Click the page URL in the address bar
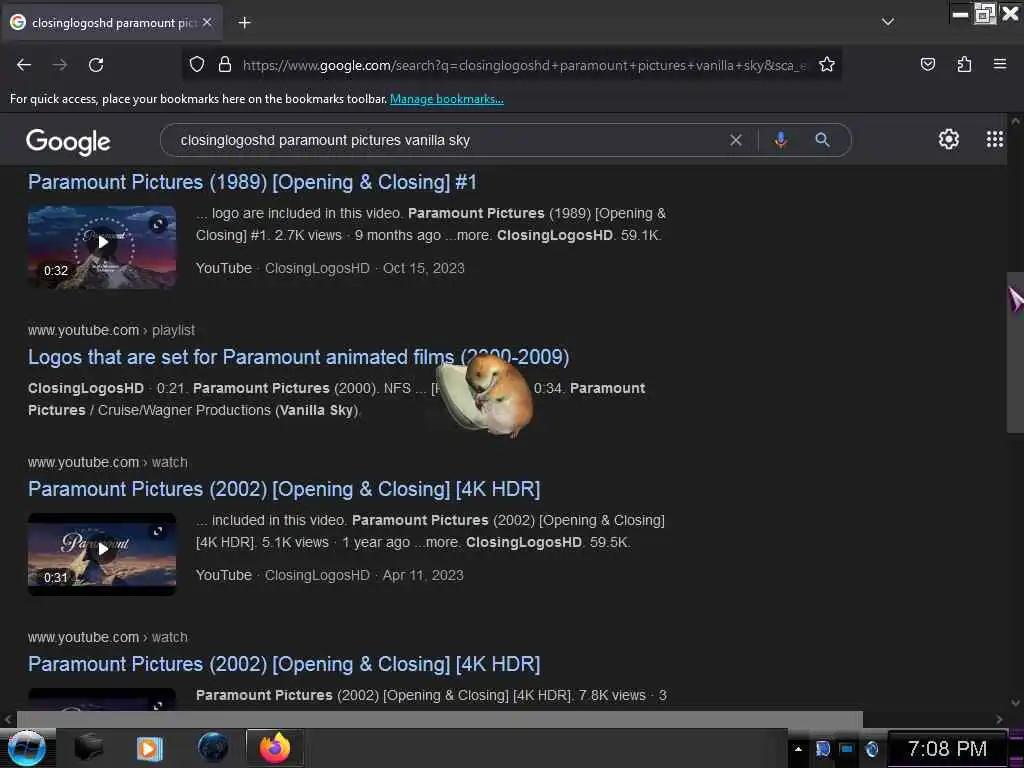 524,65
